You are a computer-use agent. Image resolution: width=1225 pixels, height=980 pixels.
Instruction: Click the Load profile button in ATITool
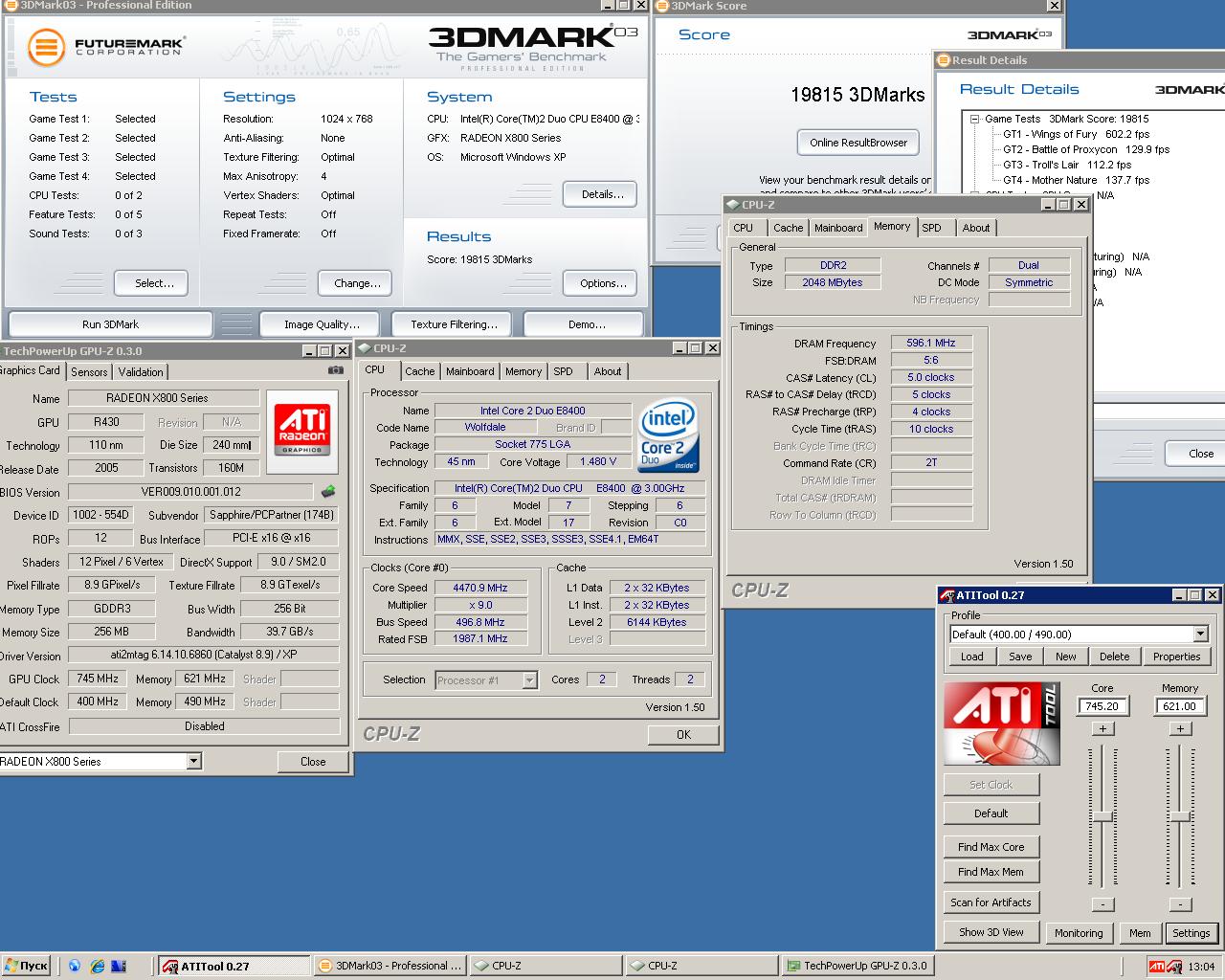coord(972,657)
